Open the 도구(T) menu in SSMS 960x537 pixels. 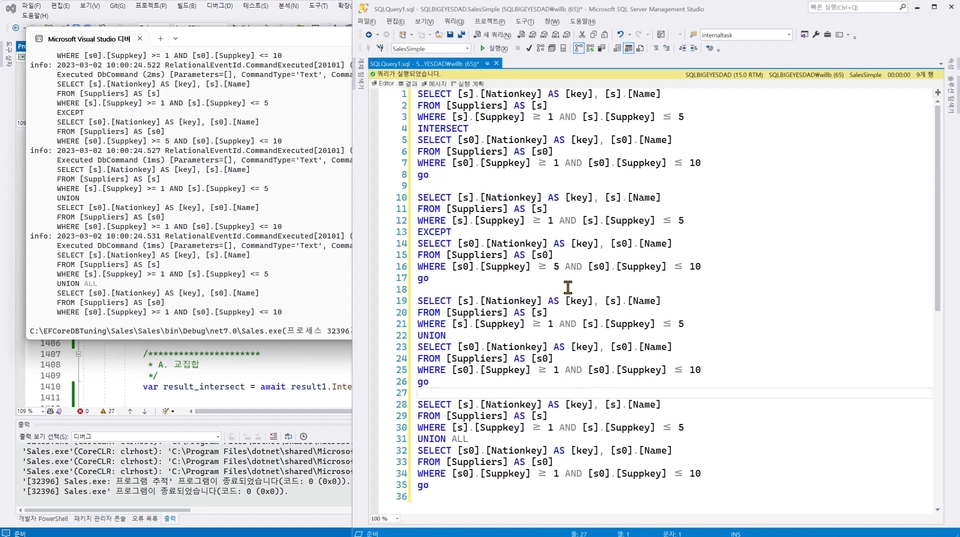pyautogui.click(x=524, y=21)
